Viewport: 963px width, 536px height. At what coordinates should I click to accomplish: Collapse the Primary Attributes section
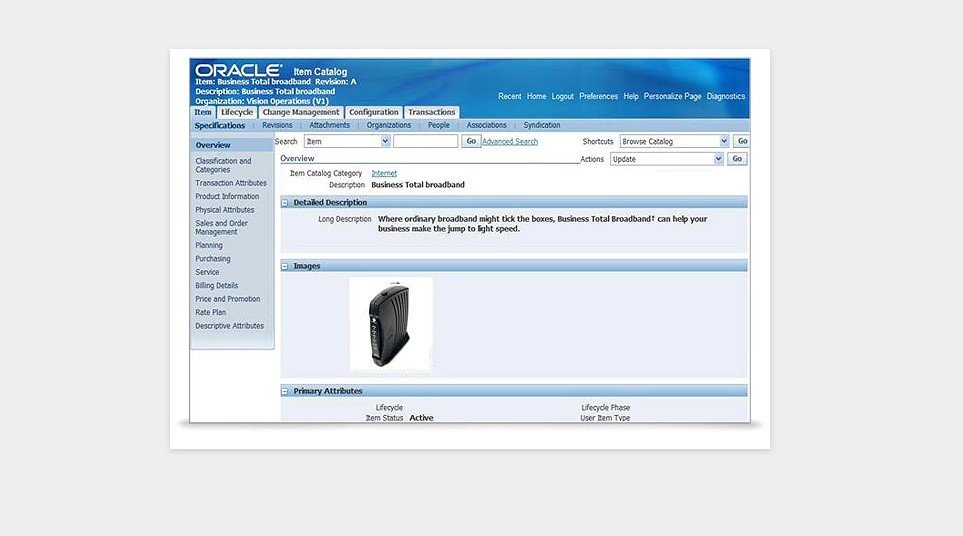(x=285, y=391)
